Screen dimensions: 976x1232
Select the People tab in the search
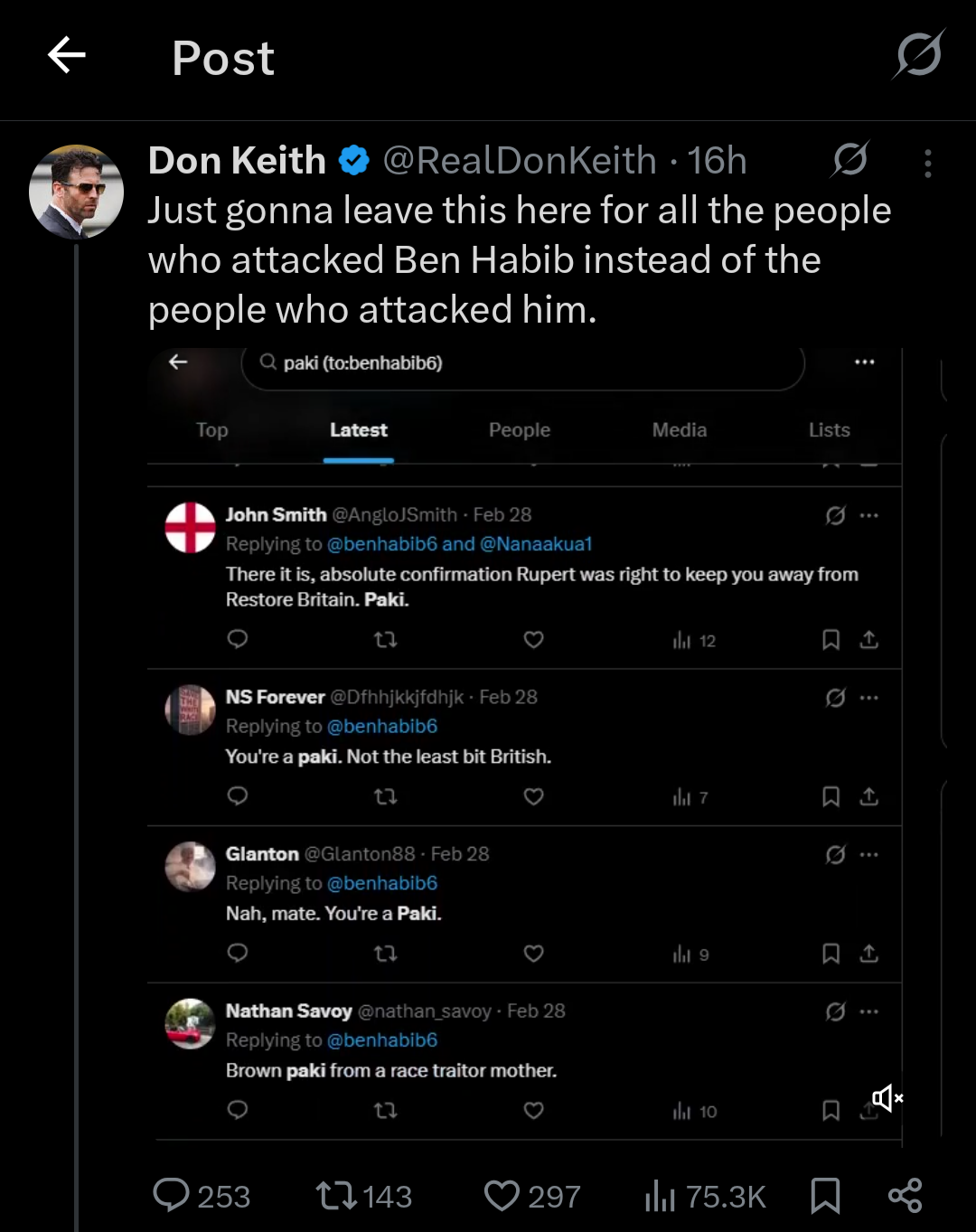tap(520, 430)
